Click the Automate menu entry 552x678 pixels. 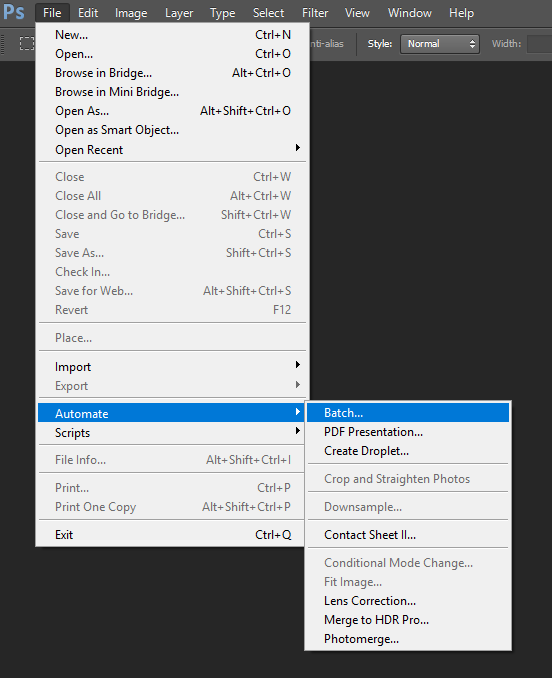pos(172,413)
